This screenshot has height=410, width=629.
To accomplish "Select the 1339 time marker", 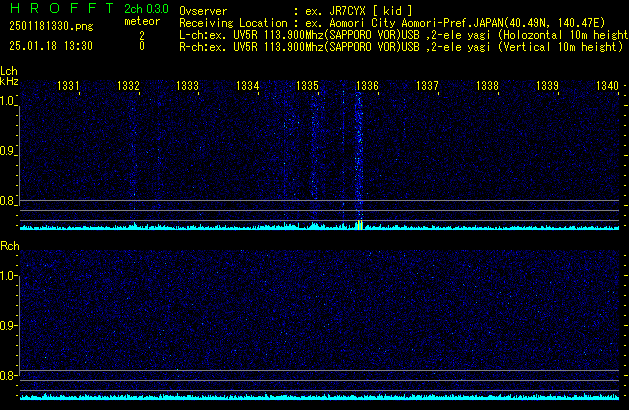I will click(547, 86).
